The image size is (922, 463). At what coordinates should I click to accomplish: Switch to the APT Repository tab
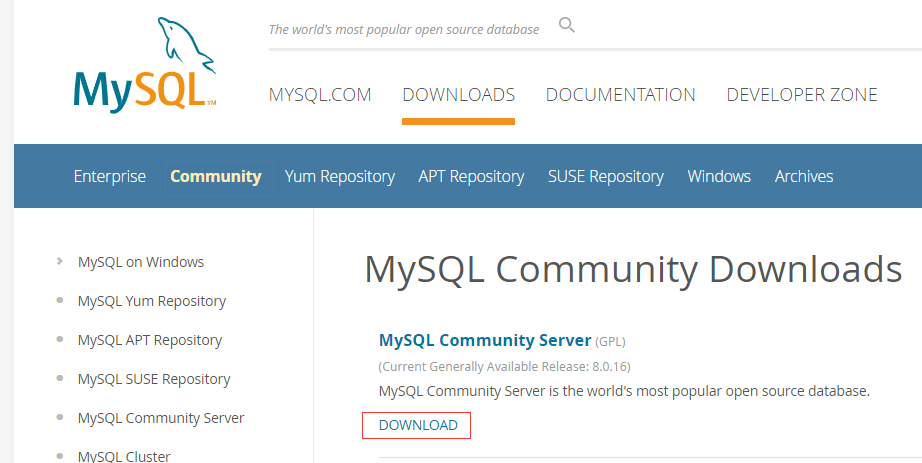point(471,176)
